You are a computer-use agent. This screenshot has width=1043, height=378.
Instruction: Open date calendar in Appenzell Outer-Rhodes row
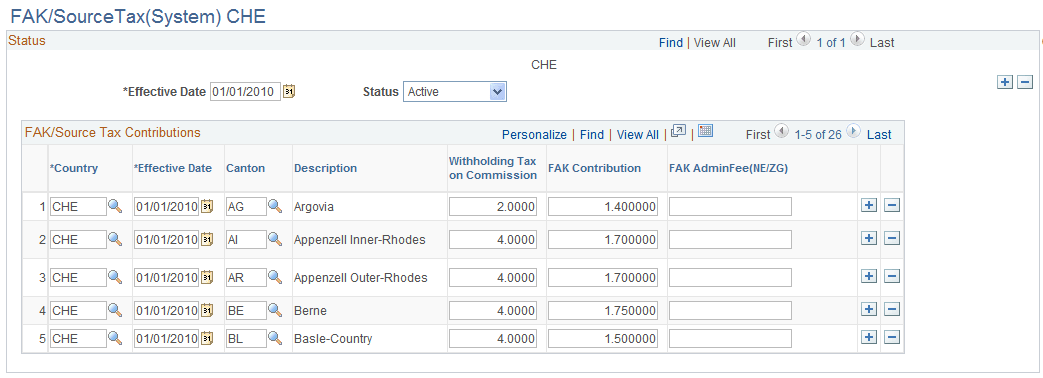[207, 277]
